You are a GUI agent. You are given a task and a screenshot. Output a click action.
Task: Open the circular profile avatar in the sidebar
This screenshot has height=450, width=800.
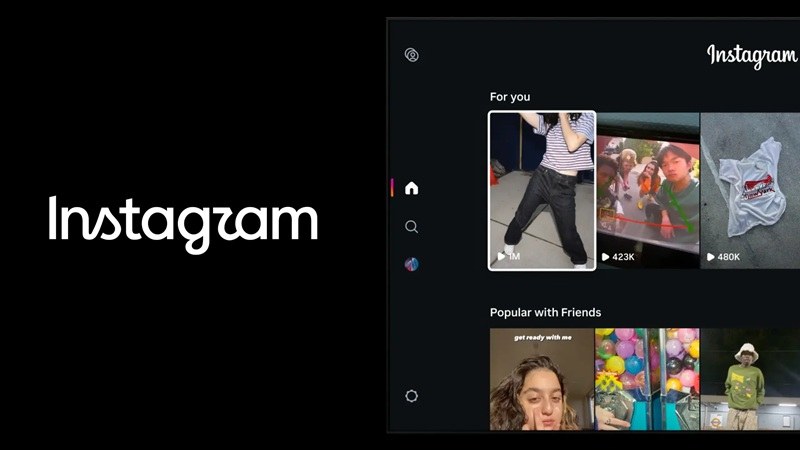coord(411,264)
